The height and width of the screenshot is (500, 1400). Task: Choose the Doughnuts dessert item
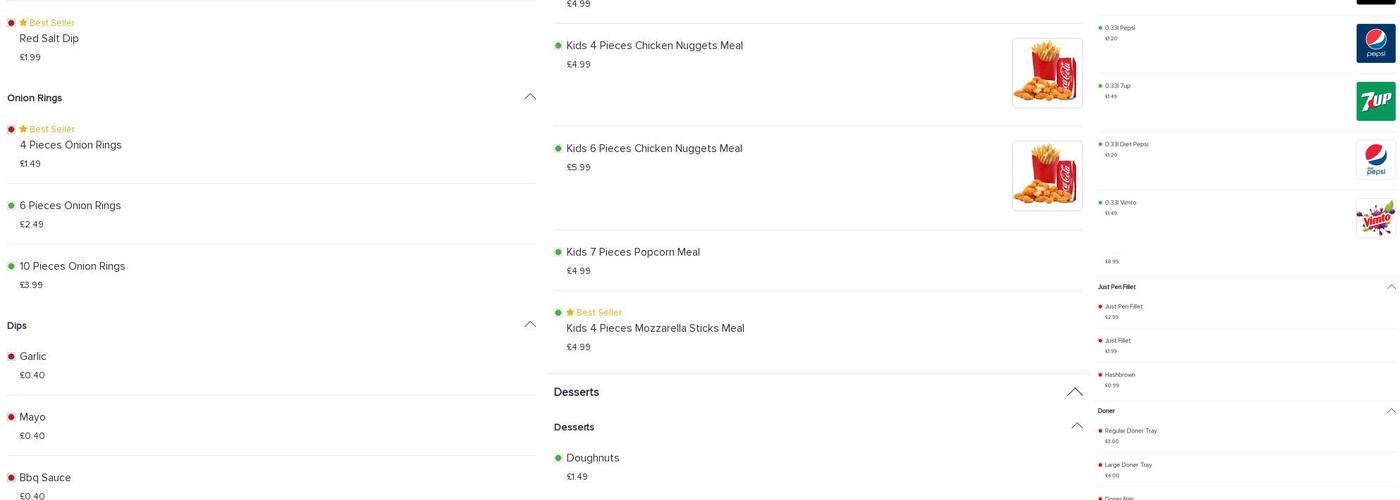[x=593, y=458]
